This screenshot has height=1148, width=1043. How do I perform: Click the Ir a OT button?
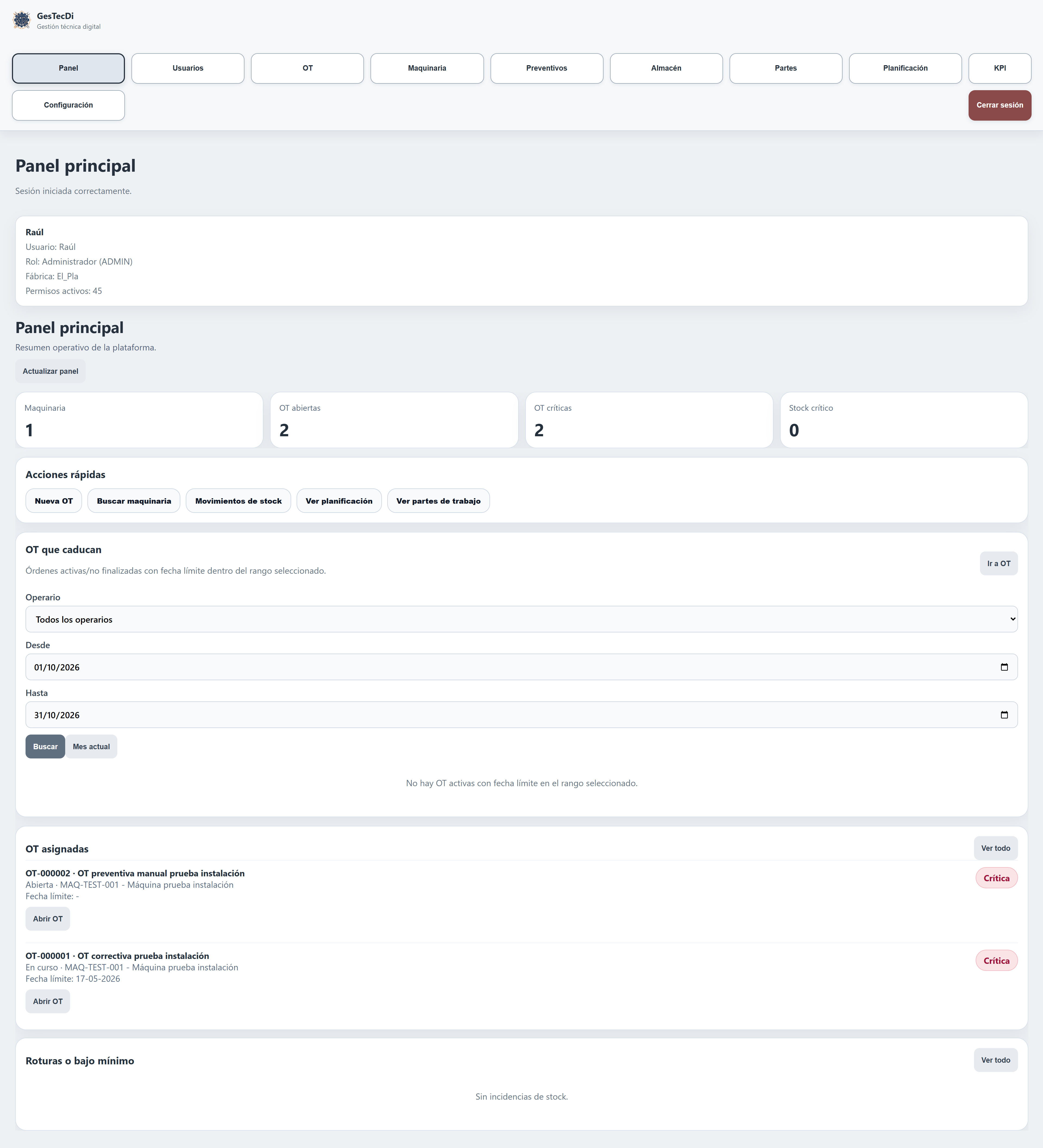click(999, 563)
